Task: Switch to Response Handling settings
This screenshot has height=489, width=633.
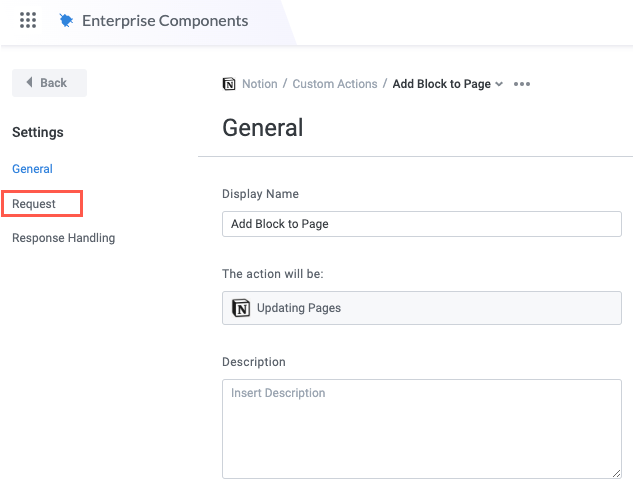Action: (63, 238)
